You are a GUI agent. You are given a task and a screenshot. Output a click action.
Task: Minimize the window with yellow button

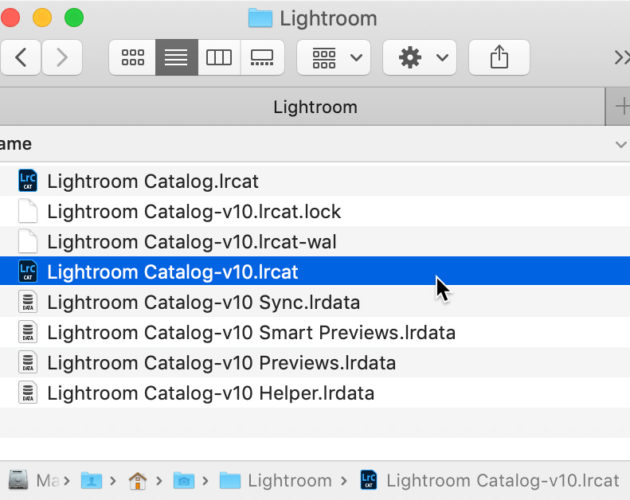pyautogui.click(x=42, y=18)
